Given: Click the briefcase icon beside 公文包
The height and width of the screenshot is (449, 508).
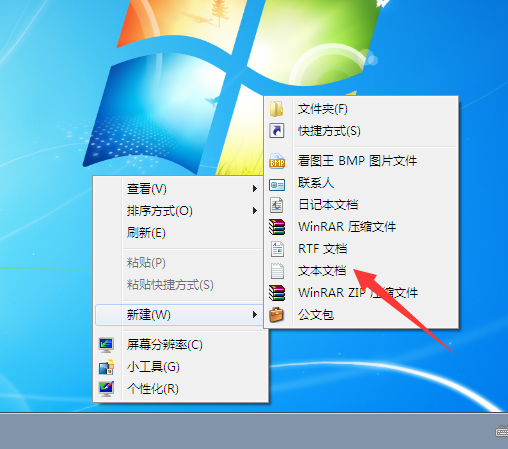Looking at the screenshot, I should tap(277, 315).
